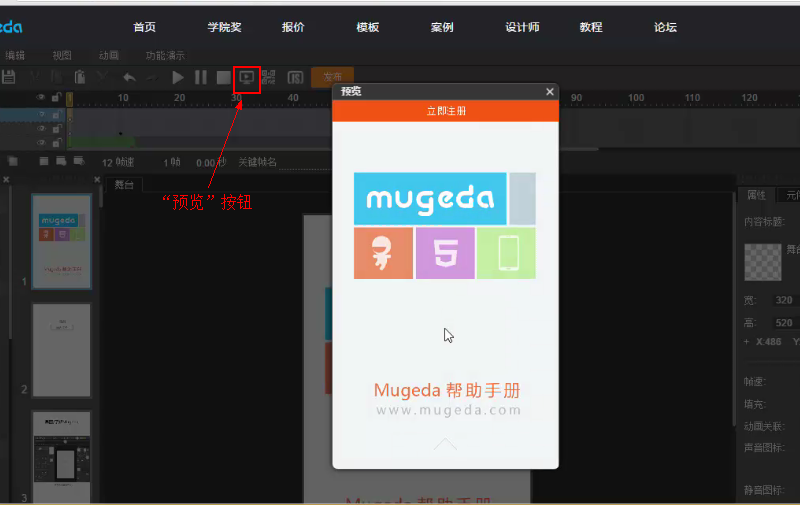The width and height of the screenshot is (800, 505).
Task: Toggle the all-layers lock icon in timeline header
Action: coord(56,97)
